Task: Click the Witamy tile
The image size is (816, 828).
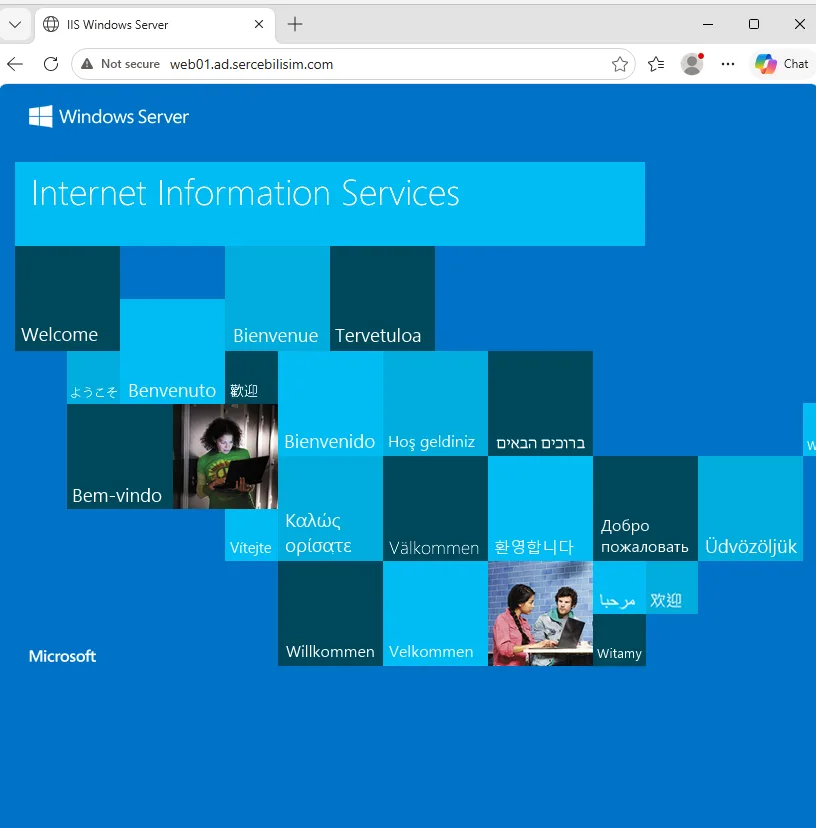Action: [x=619, y=639]
